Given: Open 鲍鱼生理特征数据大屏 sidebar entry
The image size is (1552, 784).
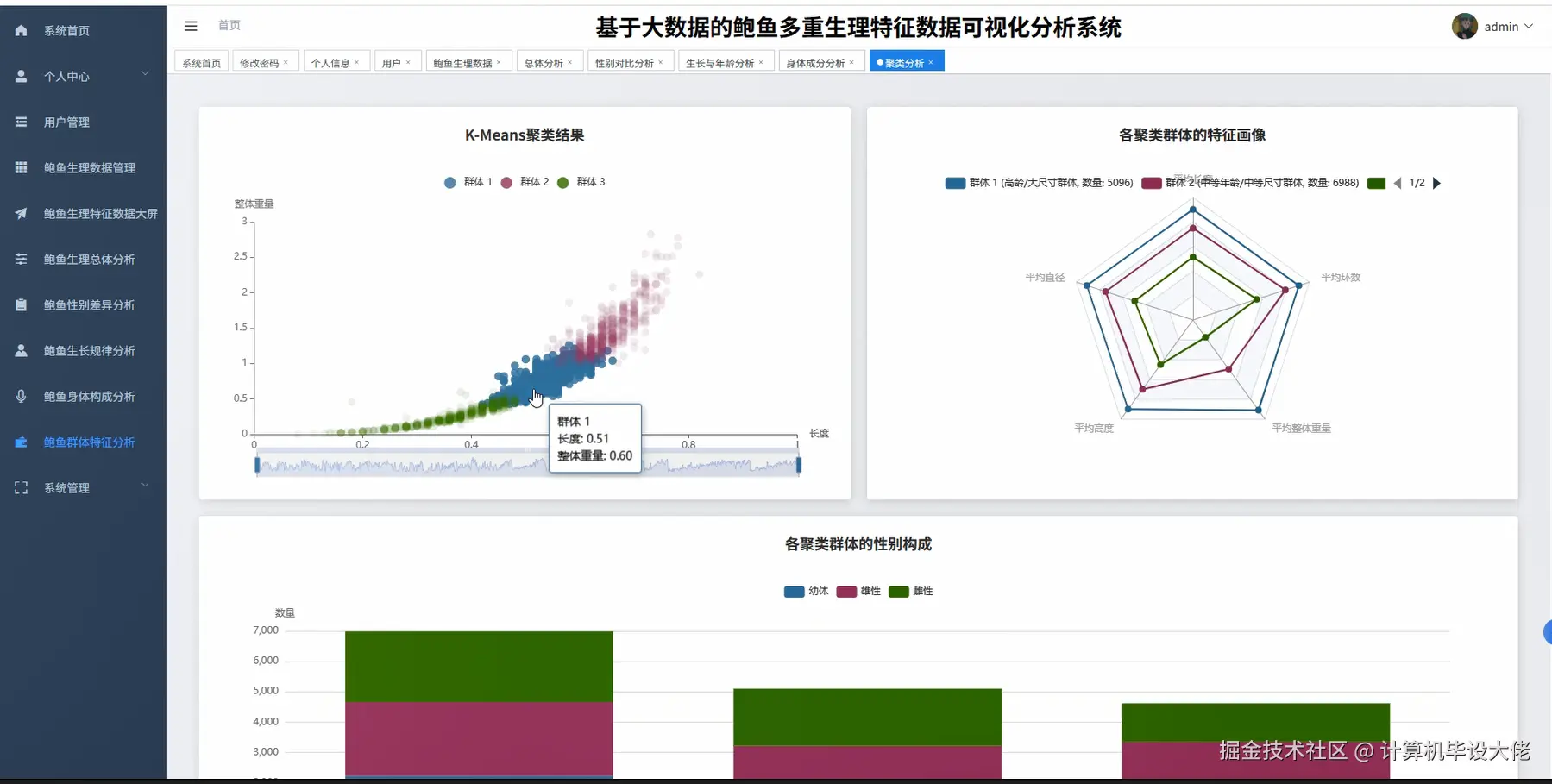Looking at the screenshot, I should (x=83, y=213).
